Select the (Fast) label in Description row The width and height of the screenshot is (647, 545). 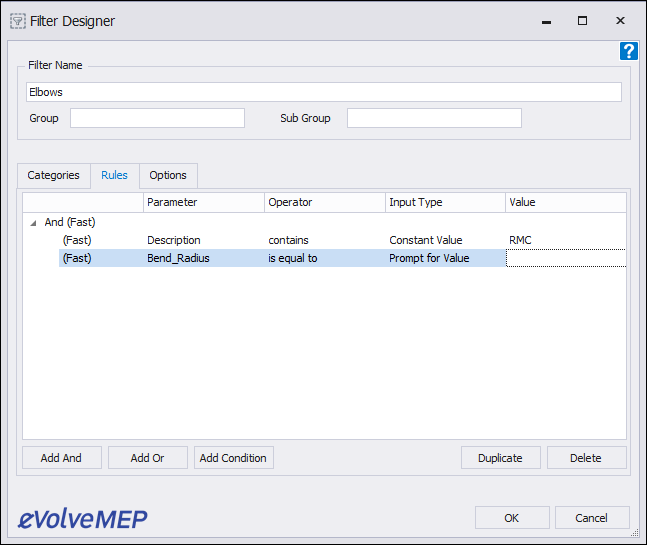77,240
